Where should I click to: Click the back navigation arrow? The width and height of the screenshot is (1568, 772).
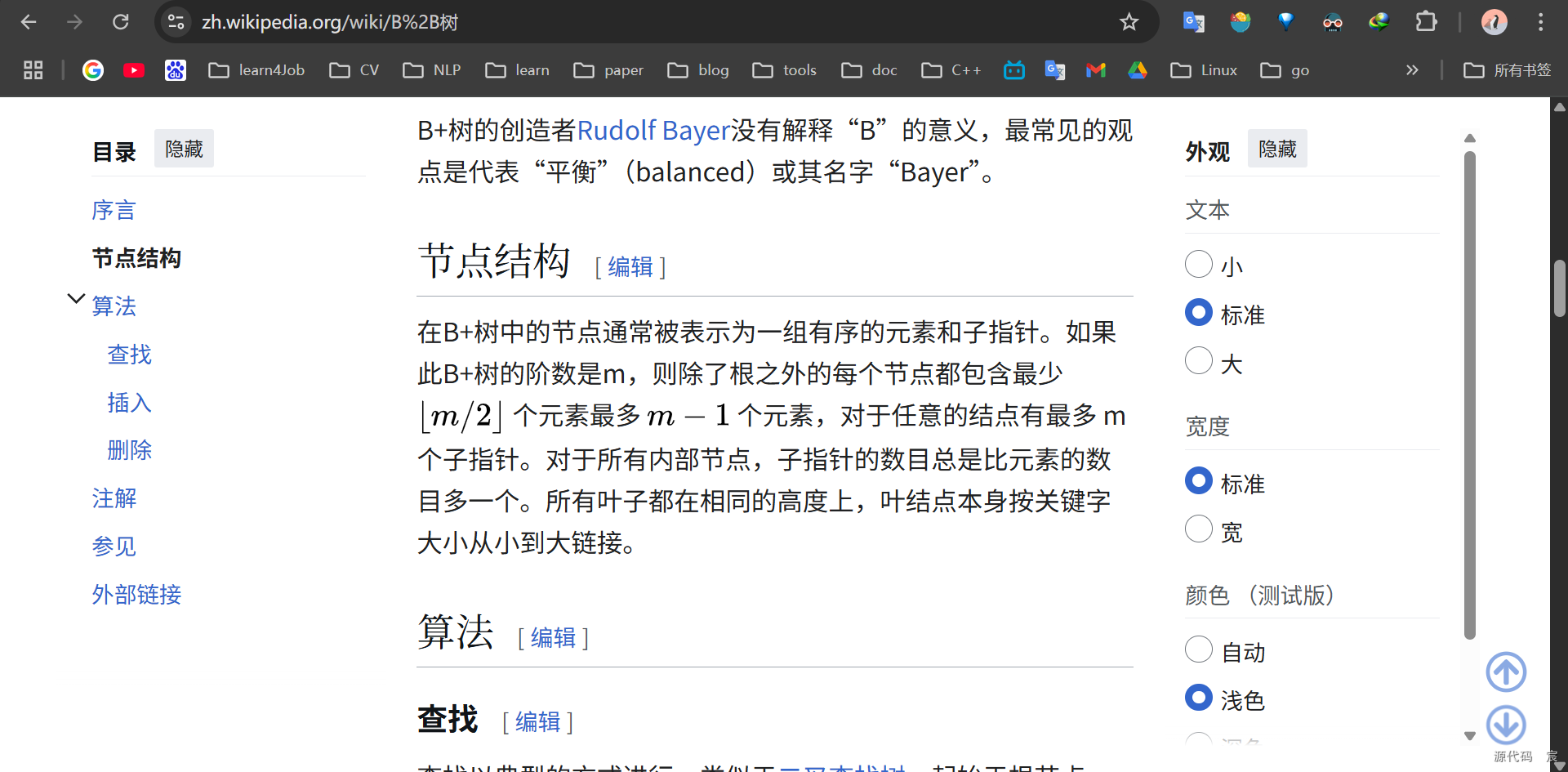[x=28, y=22]
